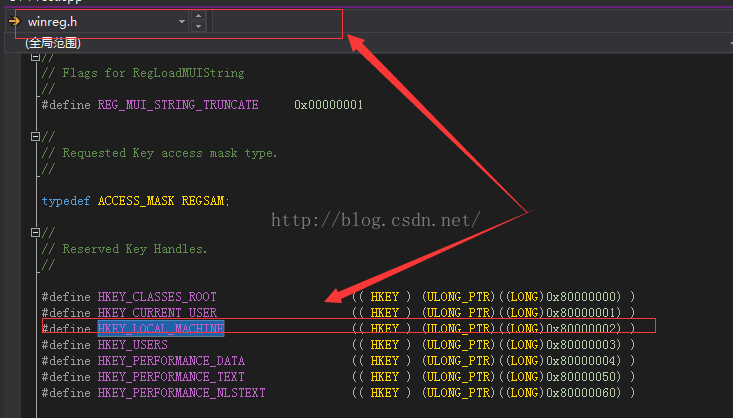Click HKEY_PERFORMANCE_DATA macro name
This screenshot has height=418, width=733.
point(171,361)
